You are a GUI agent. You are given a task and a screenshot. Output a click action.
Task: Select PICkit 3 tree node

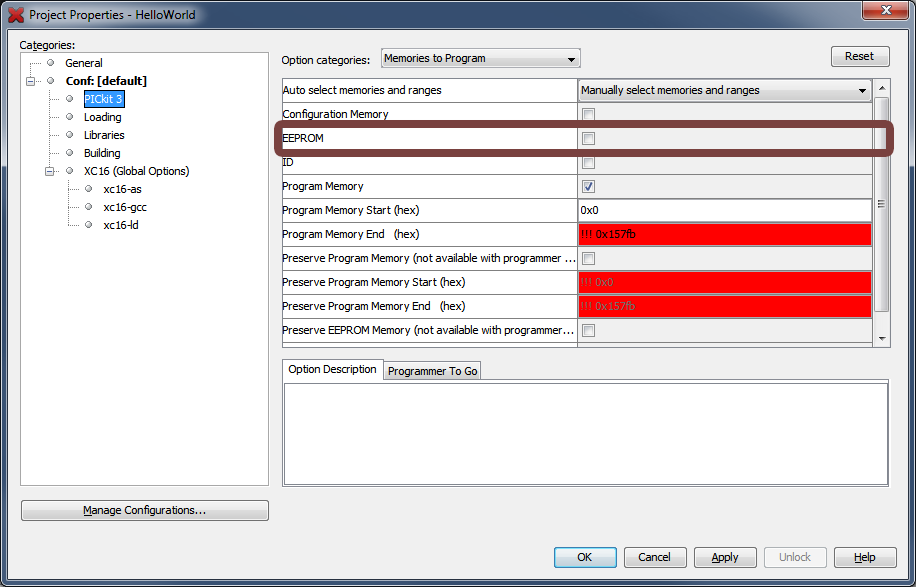(x=103, y=99)
